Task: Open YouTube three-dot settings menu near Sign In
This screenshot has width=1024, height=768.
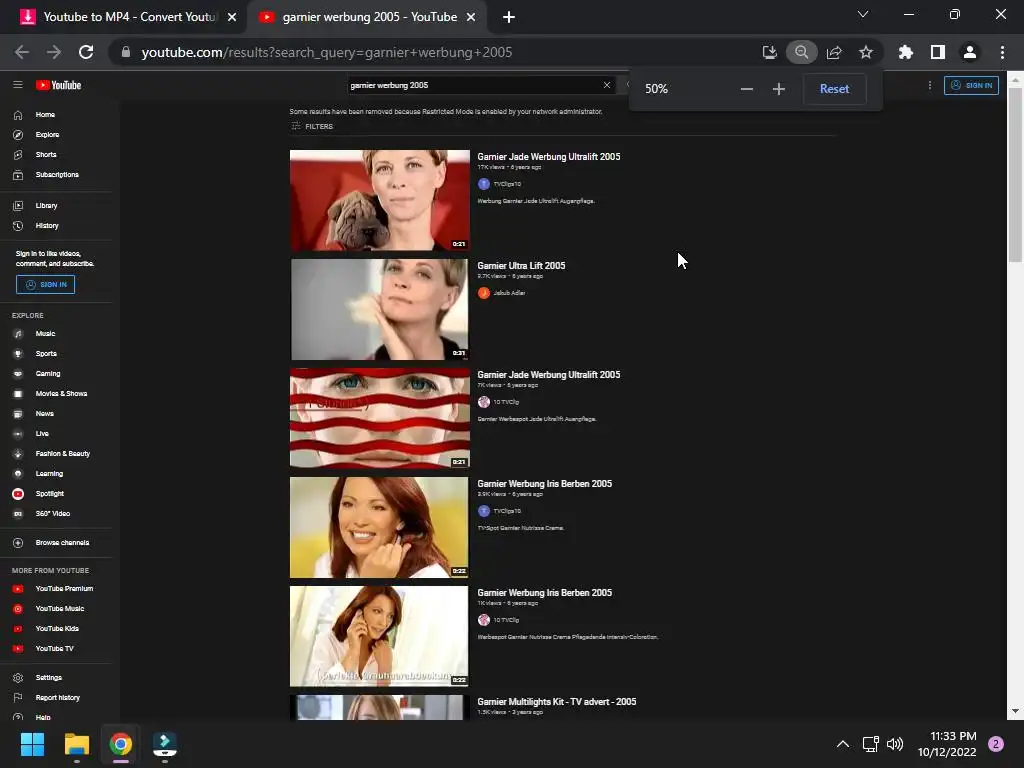Action: pos(930,85)
